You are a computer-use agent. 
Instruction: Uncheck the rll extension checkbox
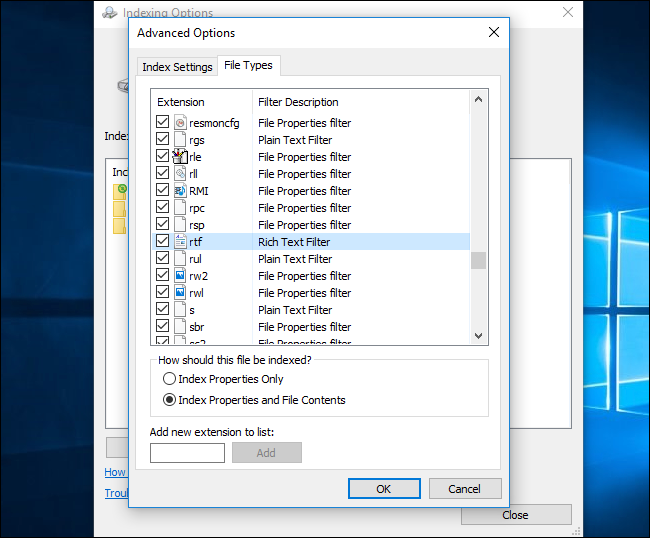(x=162, y=173)
